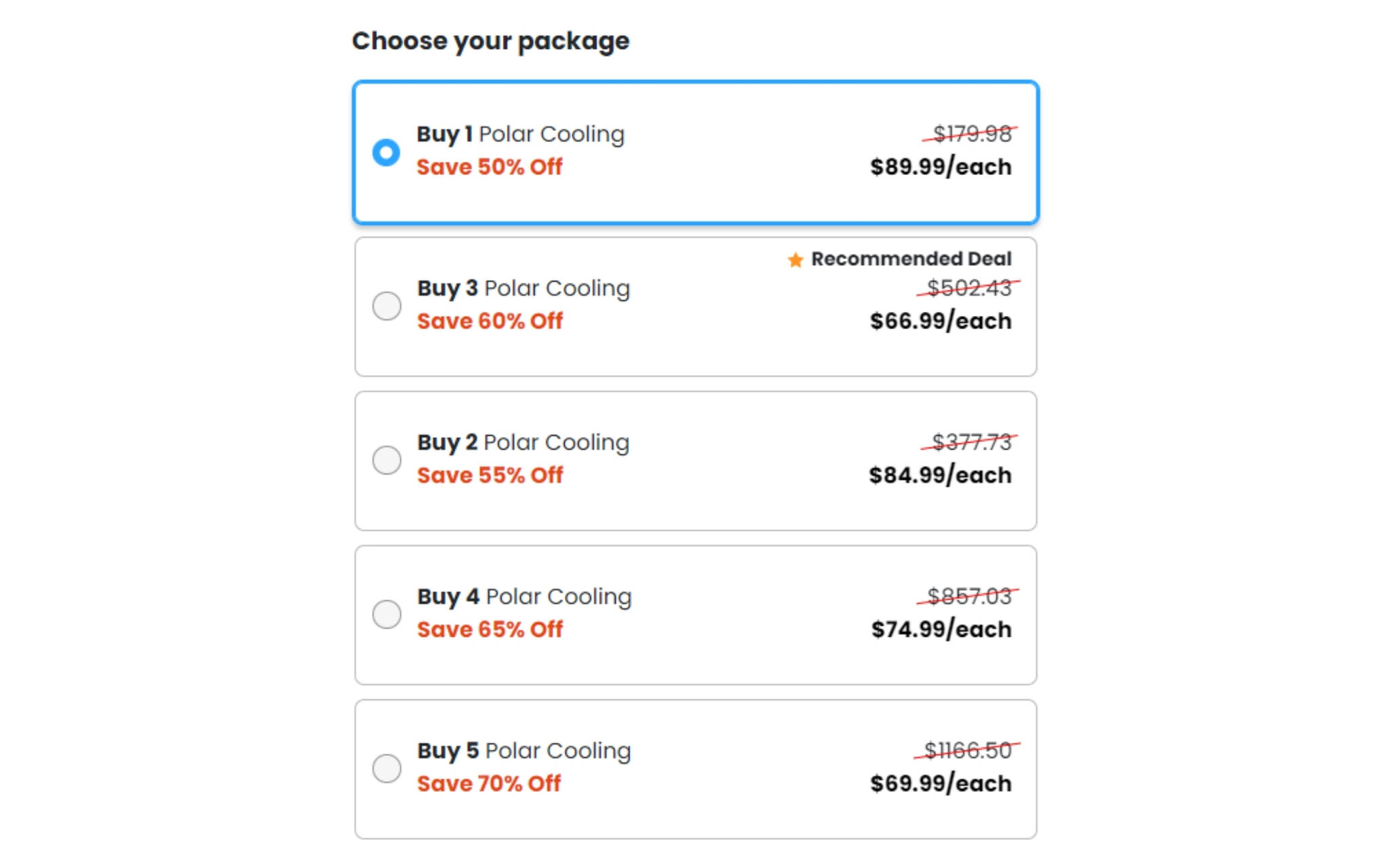Click the Buy 3 Polar Cooling title

click(x=523, y=288)
